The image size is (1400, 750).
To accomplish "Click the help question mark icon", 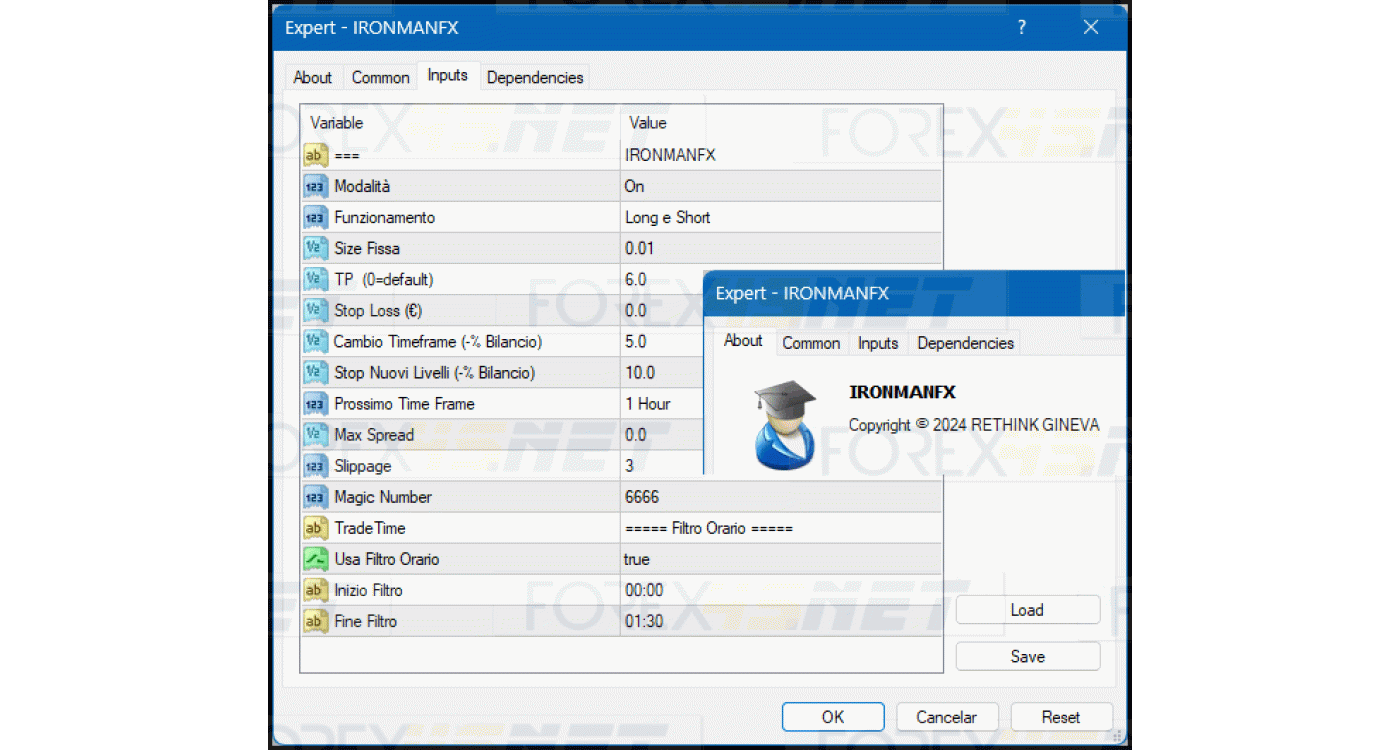I will tap(1021, 28).
